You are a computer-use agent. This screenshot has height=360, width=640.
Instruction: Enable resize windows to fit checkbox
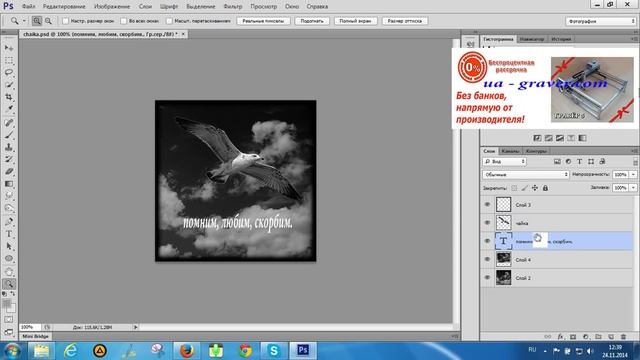click(x=65, y=21)
